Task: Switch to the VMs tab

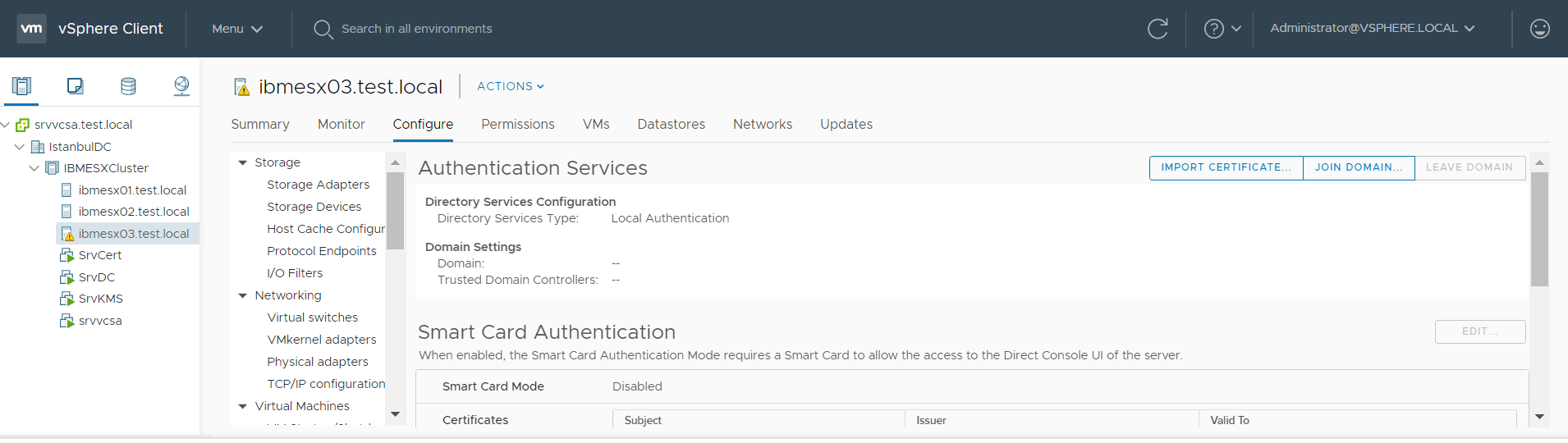Action: click(x=596, y=124)
